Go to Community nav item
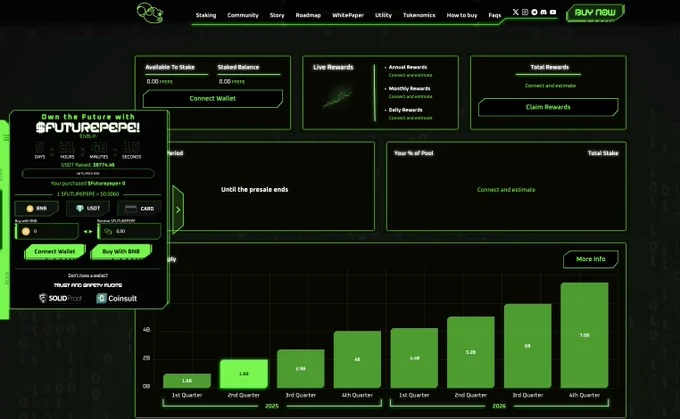 tap(243, 15)
